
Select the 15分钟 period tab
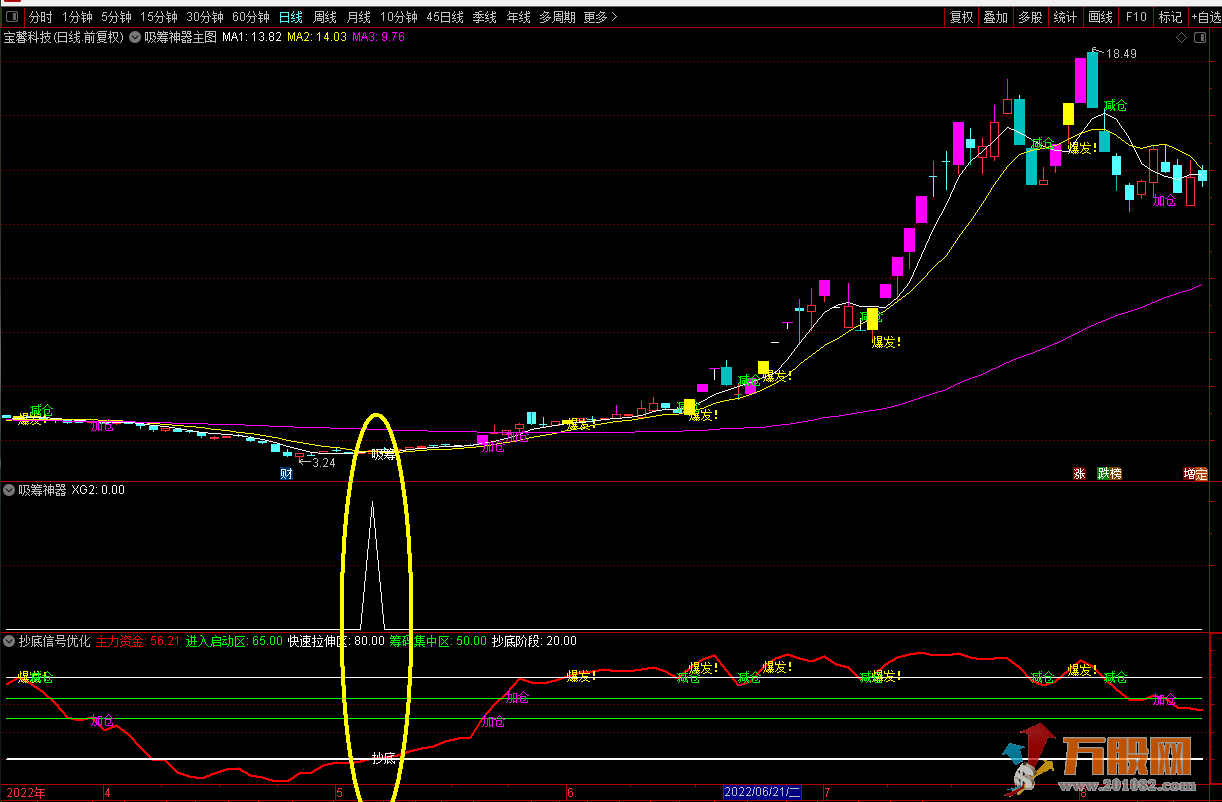[159, 17]
